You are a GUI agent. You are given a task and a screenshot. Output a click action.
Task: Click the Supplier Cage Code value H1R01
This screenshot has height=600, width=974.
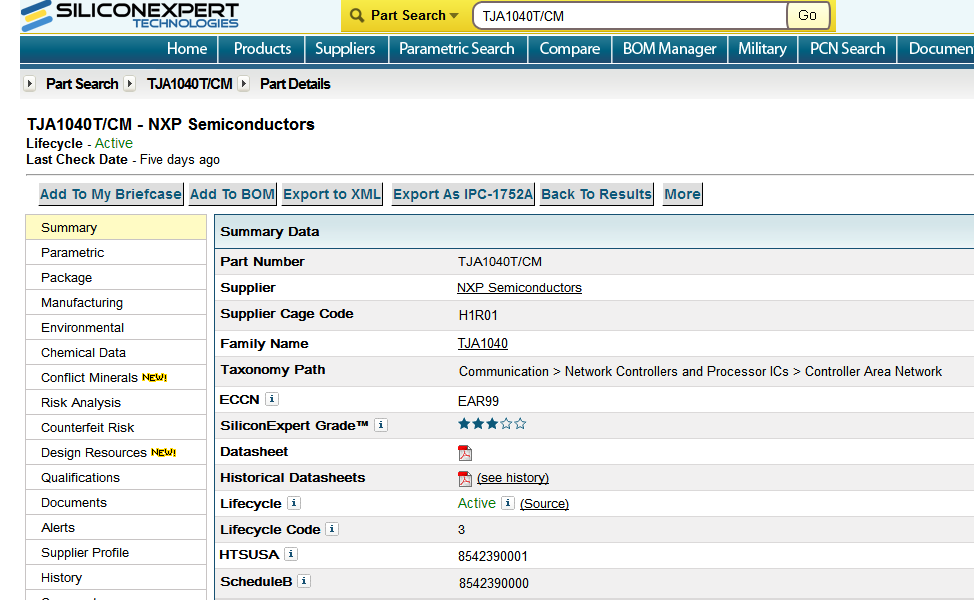478,316
